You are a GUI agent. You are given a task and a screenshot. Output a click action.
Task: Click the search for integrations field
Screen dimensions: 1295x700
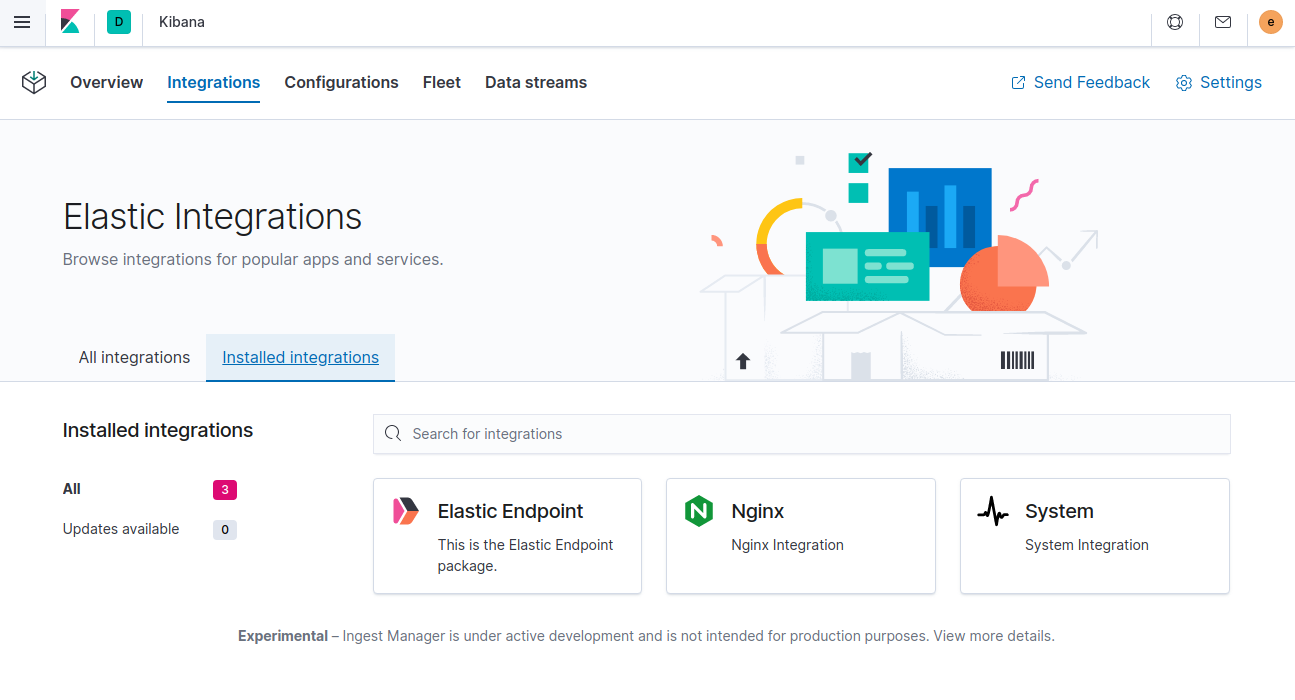(801, 434)
